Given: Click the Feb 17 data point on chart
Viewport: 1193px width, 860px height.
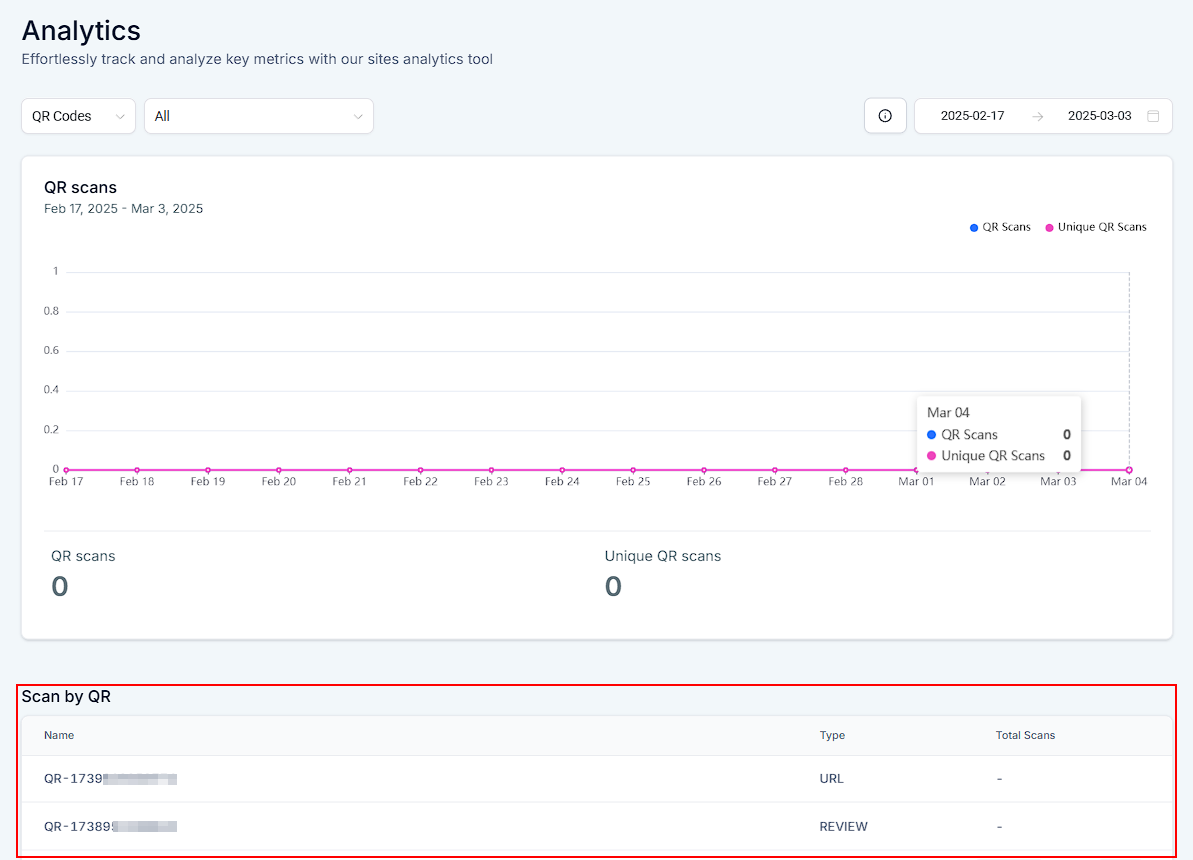Looking at the screenshot, I should tap(66, 470).
